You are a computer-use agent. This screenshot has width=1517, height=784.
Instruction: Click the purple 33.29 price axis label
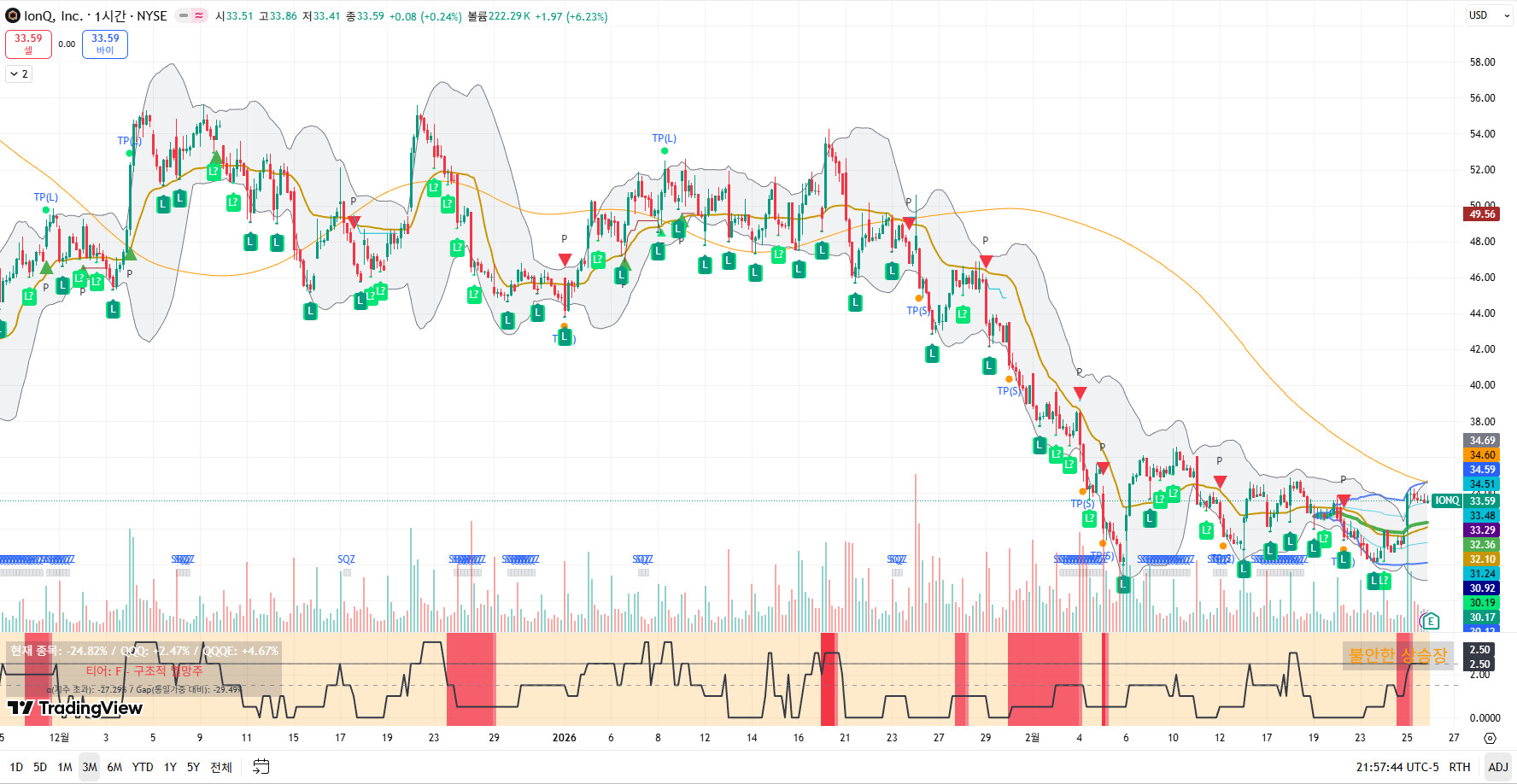pyautogui.click(x=1482, y=530)
